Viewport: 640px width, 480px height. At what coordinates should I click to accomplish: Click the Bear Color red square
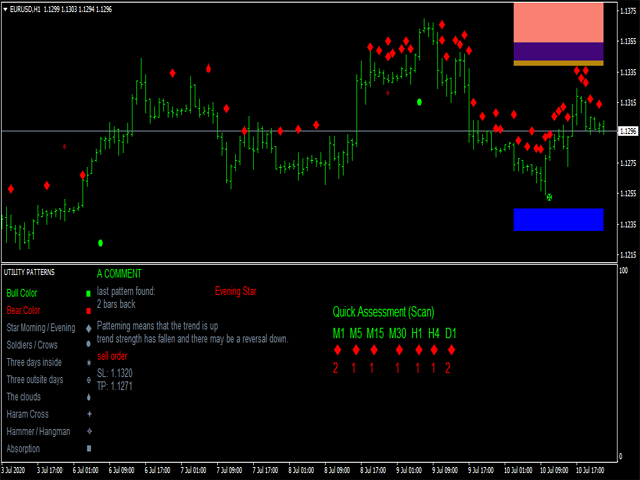[x=88, y=311]
